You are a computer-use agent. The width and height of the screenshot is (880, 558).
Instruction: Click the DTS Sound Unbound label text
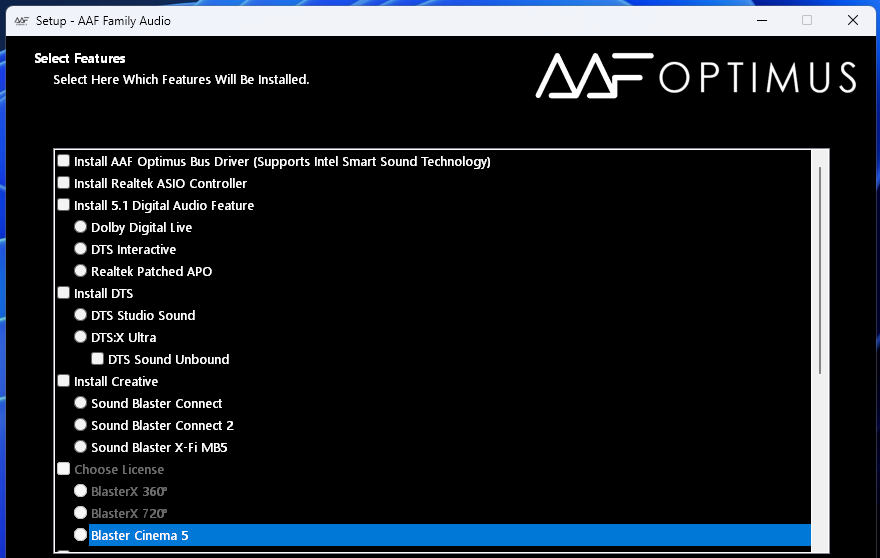click(169, 359)
